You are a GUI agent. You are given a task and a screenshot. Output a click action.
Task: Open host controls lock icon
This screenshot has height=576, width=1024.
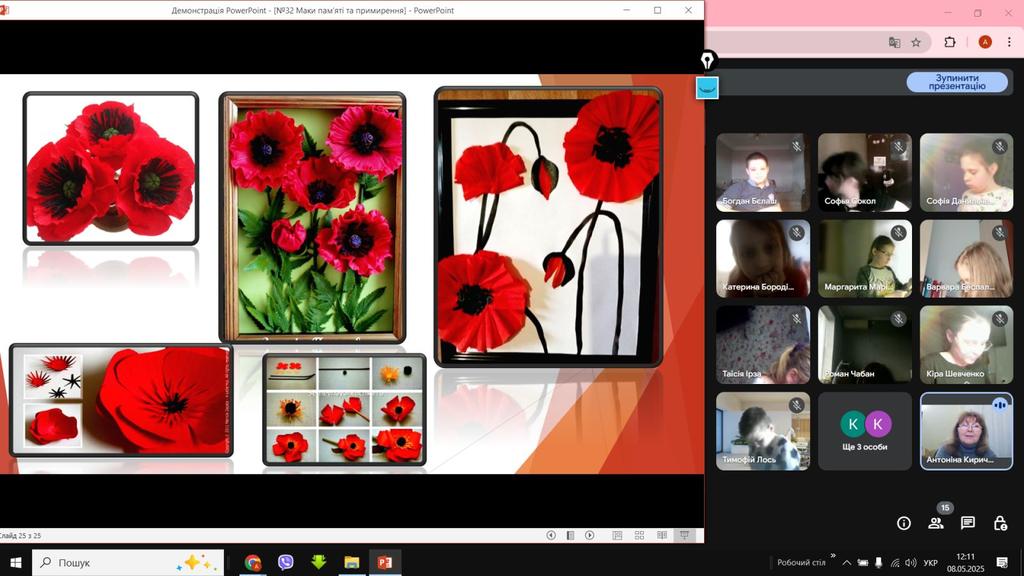(x=1000, y=523)
